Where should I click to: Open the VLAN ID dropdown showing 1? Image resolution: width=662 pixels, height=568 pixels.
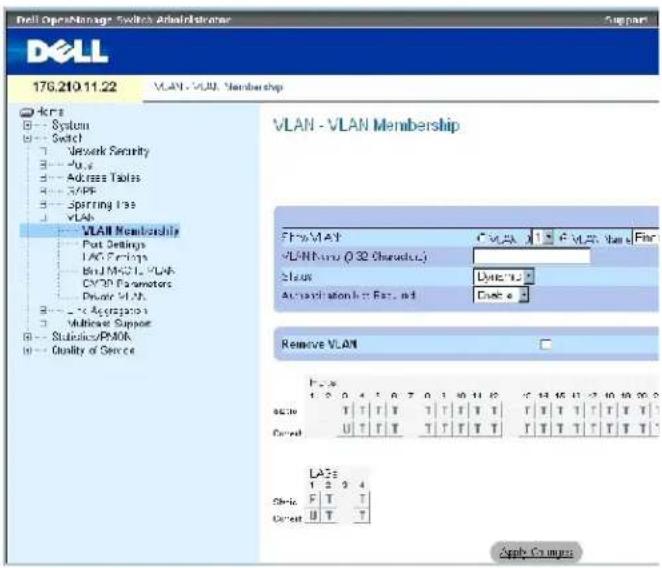(543, 237)
